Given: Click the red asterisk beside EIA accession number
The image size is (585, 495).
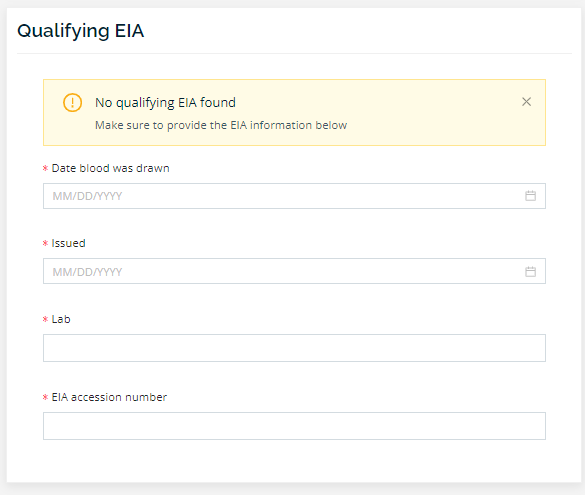Looking at the screenshot, I should [x=46, y=397].
